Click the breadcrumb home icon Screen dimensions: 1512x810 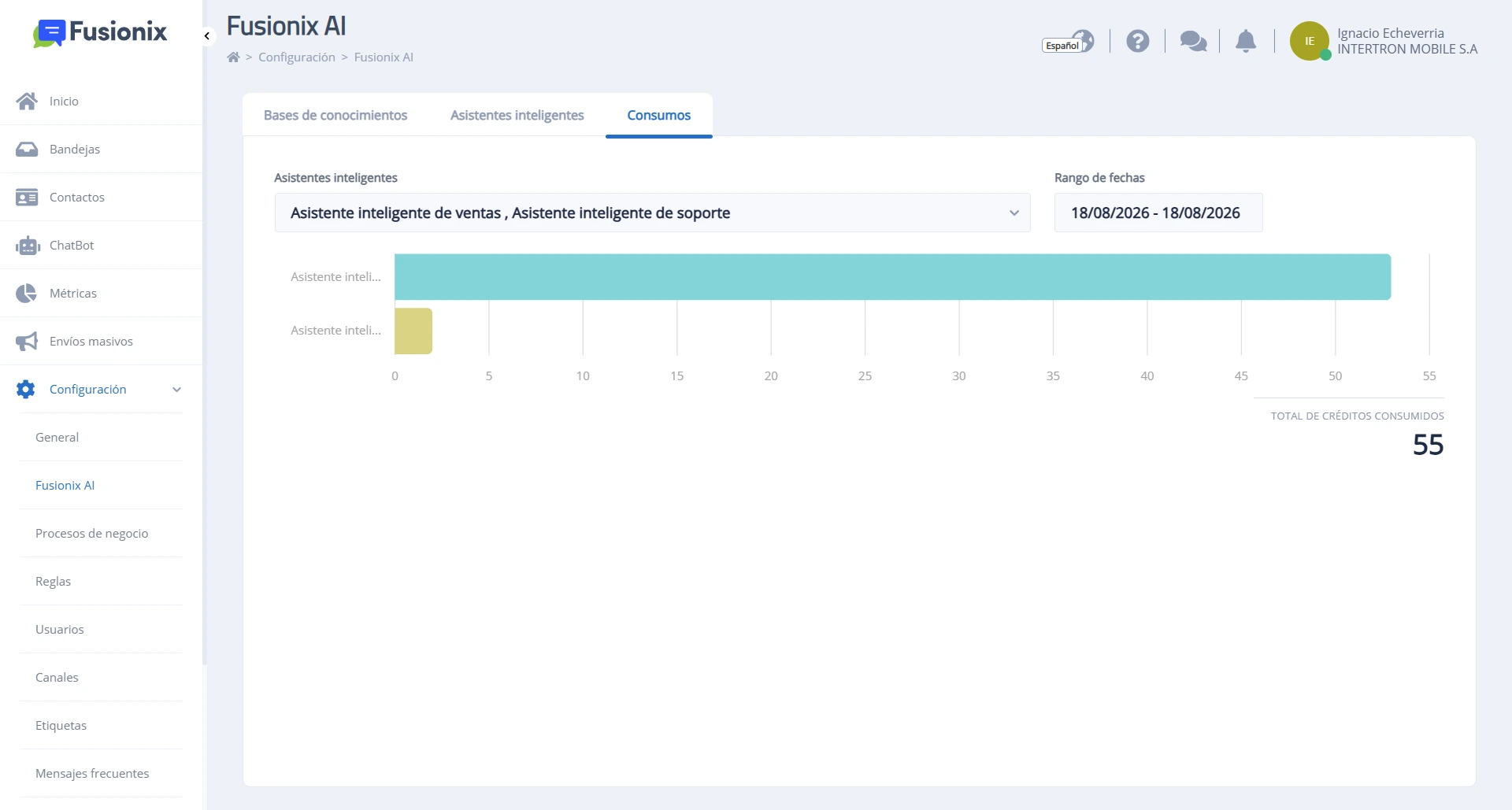coord(233,57)
